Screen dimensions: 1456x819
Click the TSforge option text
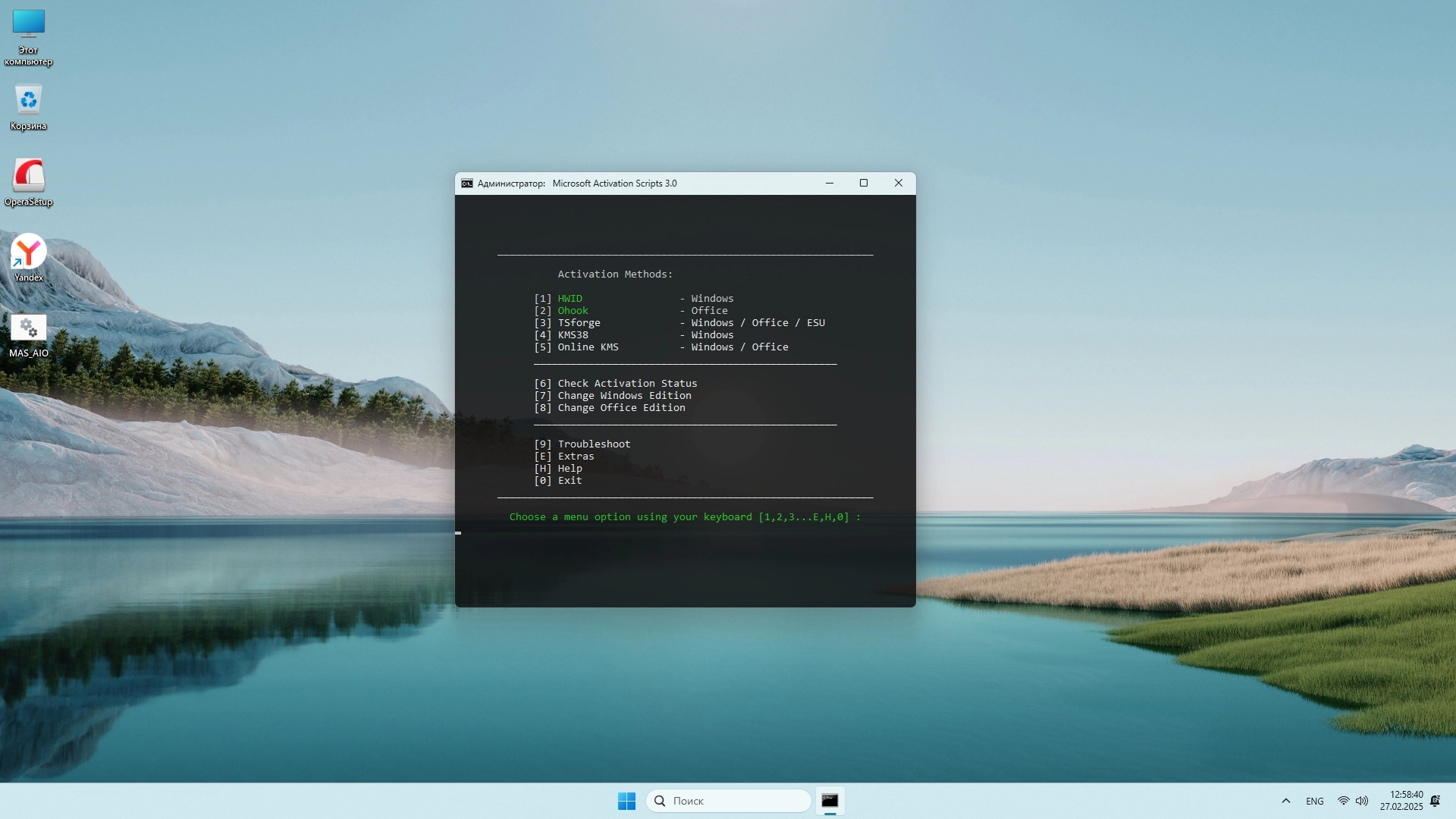[x=579, y=323]
